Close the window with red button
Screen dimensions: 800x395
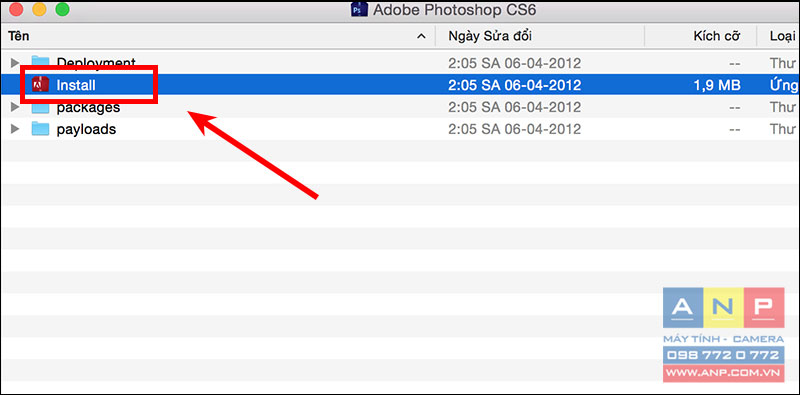[x=16, y=9]
